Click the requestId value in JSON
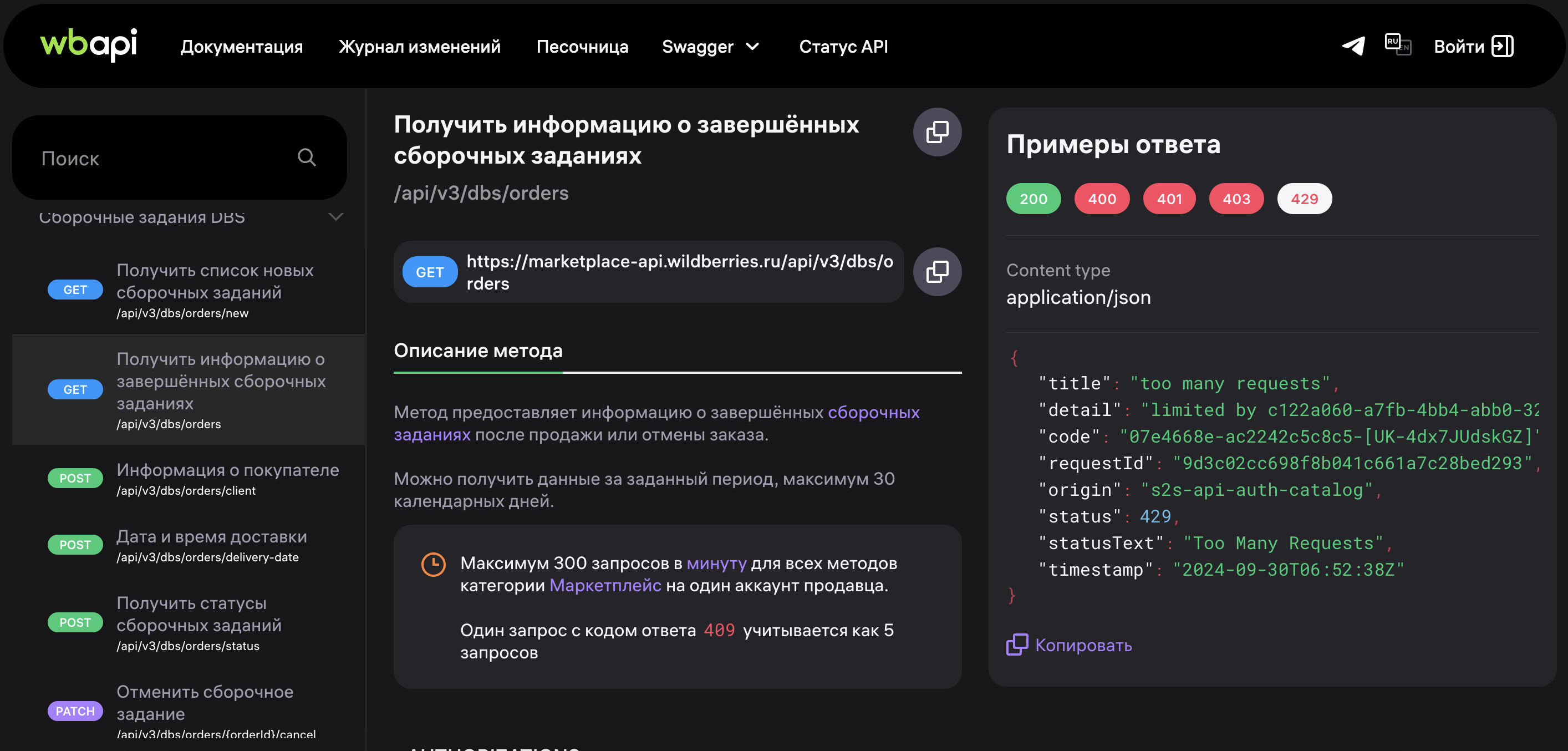The image size is (1568, 751). coord(1351,464)
